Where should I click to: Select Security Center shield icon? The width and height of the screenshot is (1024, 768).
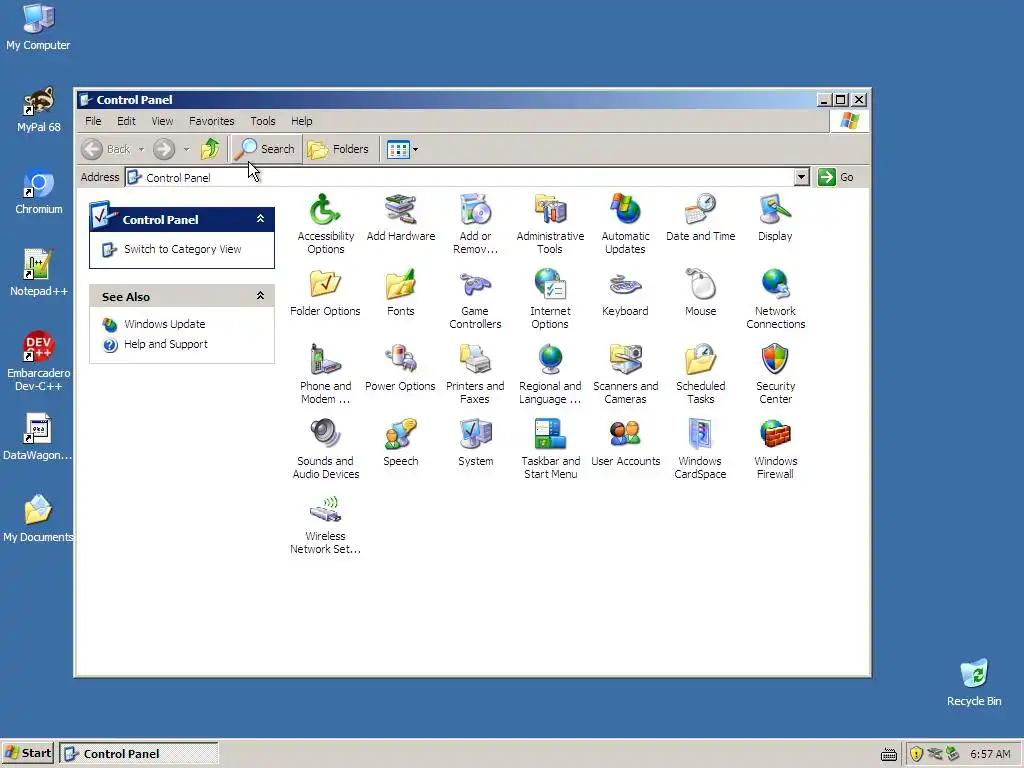coord(775,374)
